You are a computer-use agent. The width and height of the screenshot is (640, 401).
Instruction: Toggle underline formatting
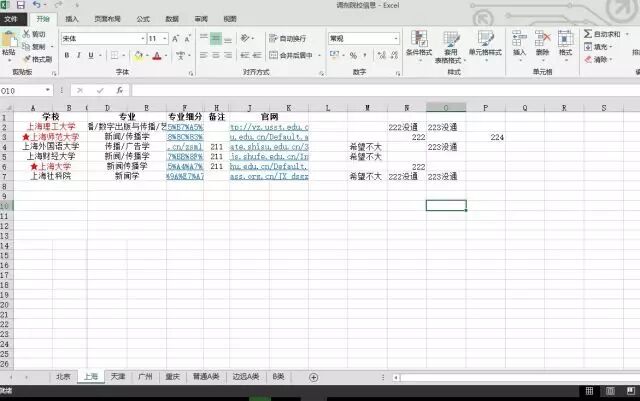[x=91, y=55]
